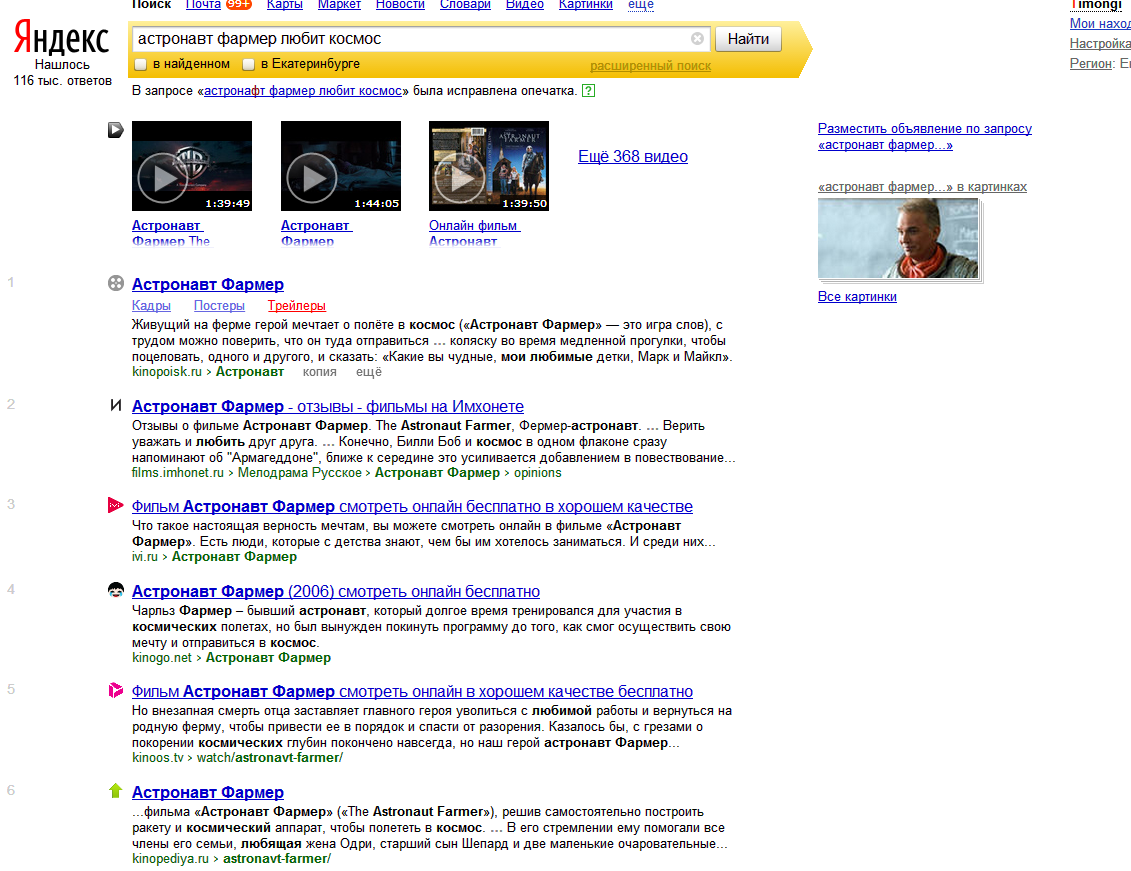Click the Яндекс logo
Viewport: 1131px width, 871px height.
[x=61, y=38]
